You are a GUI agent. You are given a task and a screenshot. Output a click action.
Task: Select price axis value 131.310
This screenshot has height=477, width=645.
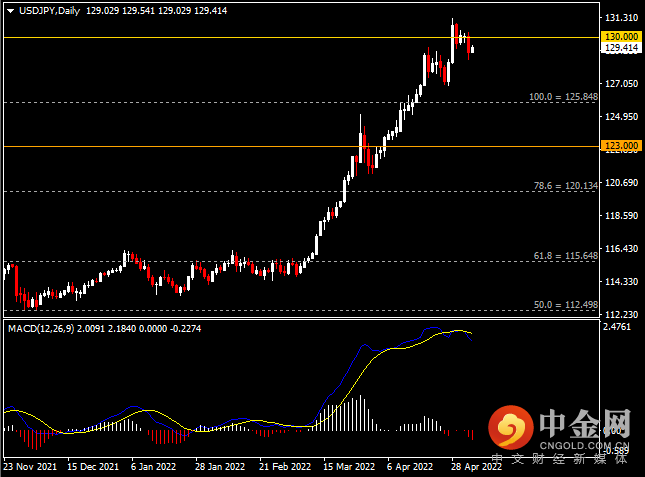(x=621, y=18)
